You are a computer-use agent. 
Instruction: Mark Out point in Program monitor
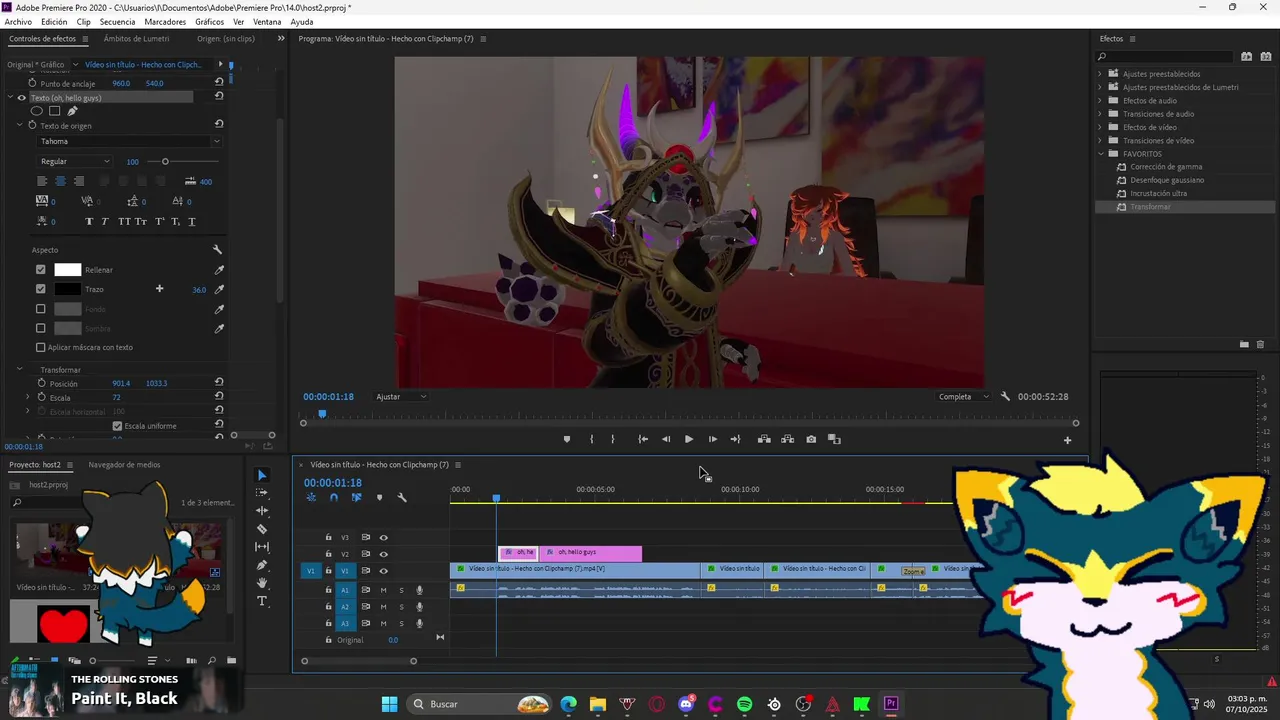(613, 439)
